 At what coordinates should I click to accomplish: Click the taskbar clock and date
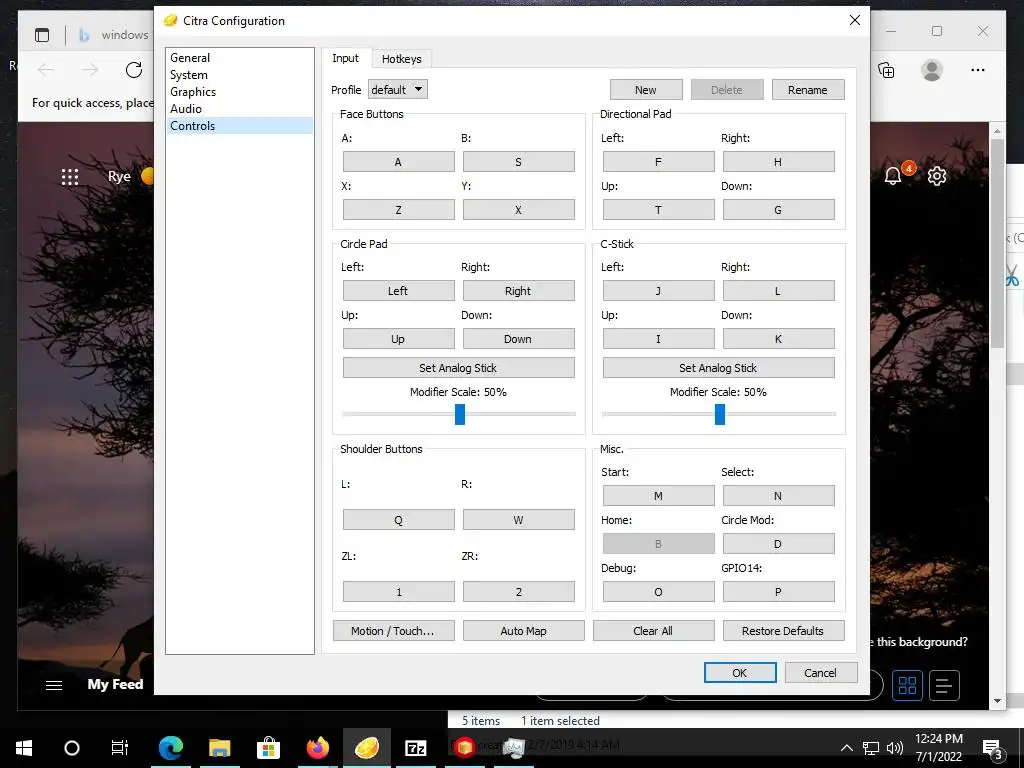[x=938, y=748]
